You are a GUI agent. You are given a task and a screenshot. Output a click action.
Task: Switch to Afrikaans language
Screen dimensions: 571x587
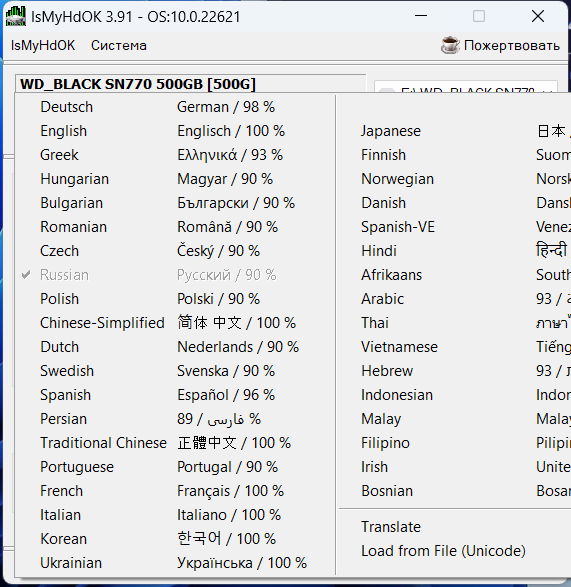455,275
